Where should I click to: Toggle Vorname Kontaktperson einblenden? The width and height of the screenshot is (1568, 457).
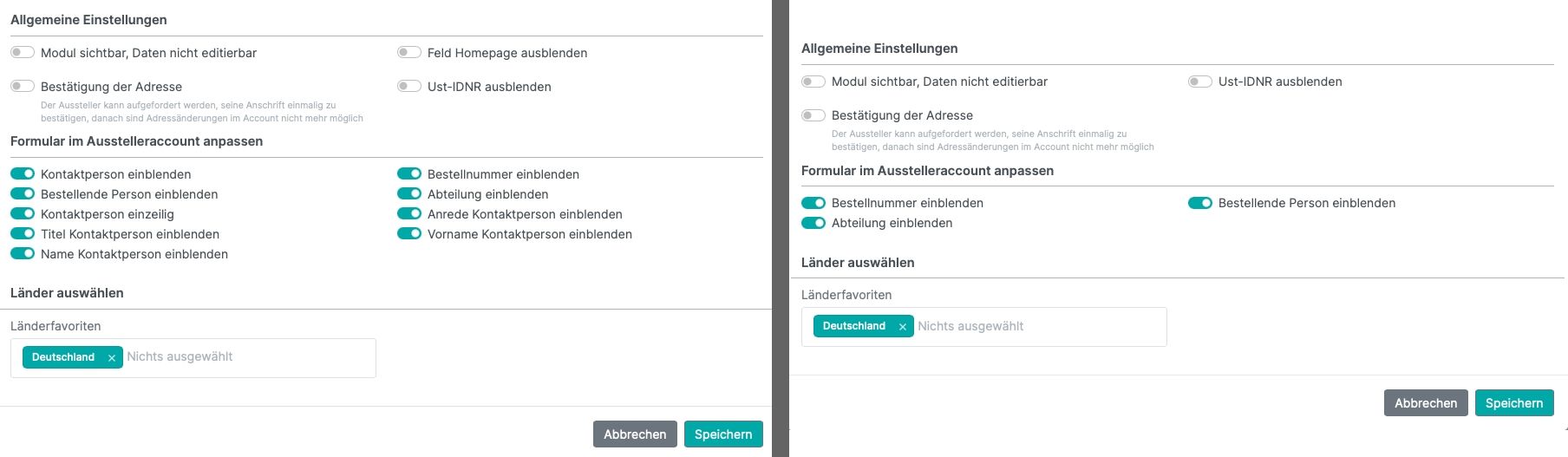[409, 234]
